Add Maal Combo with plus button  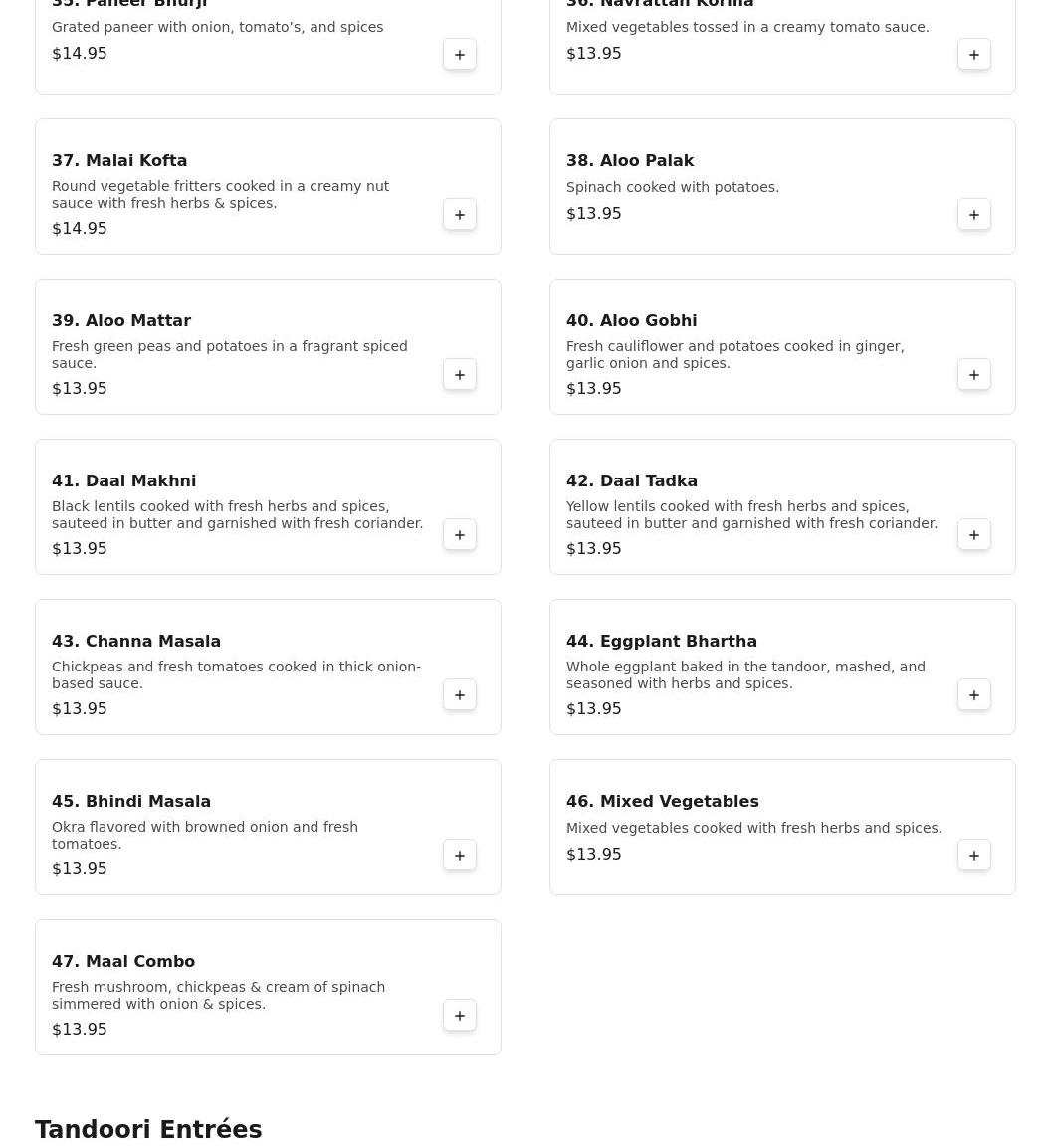(460, 1016)
